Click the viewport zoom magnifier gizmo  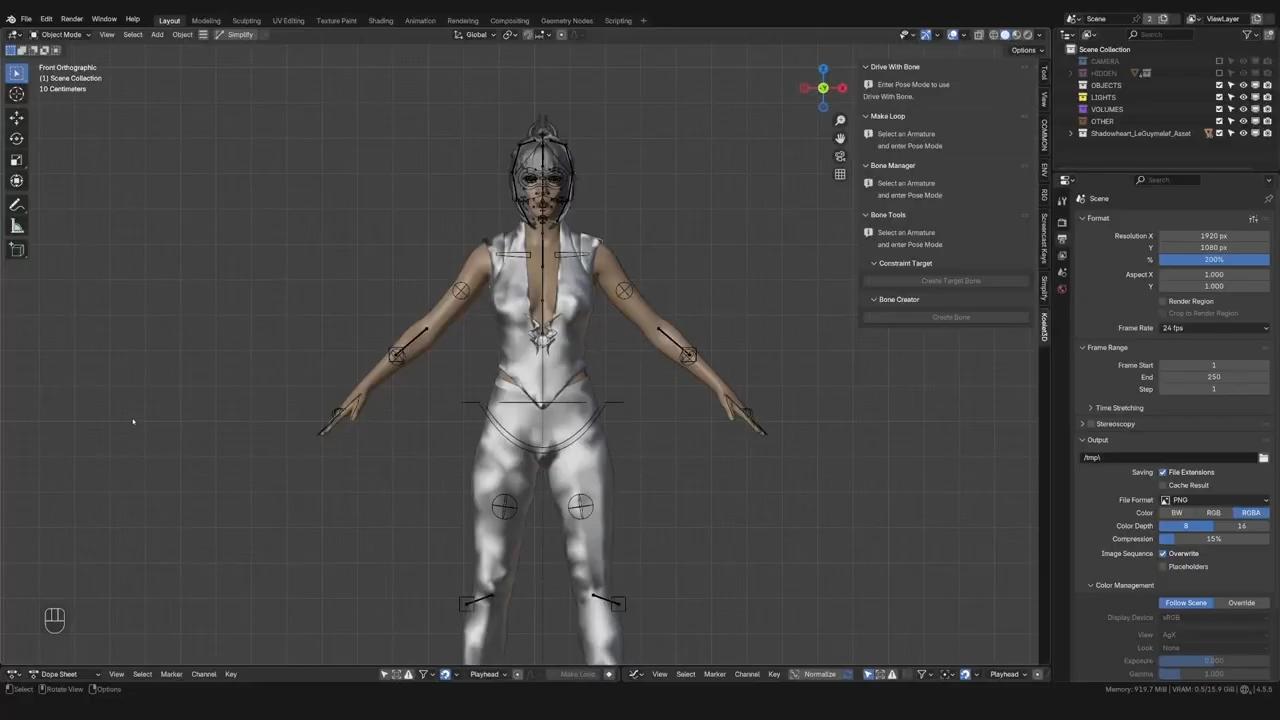[840, 120]
